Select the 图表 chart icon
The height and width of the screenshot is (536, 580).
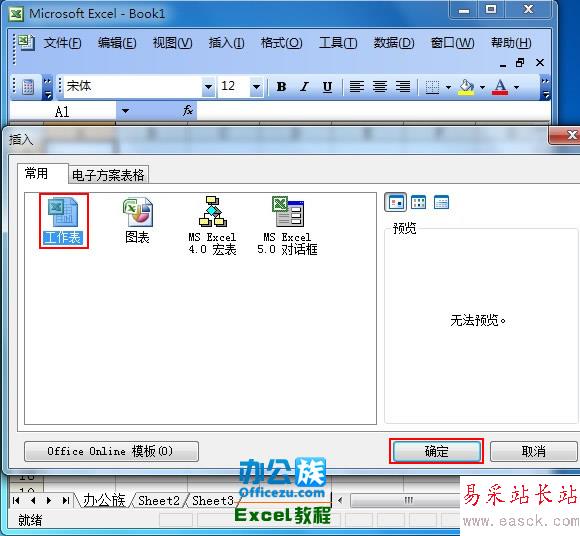coord(138,221)
